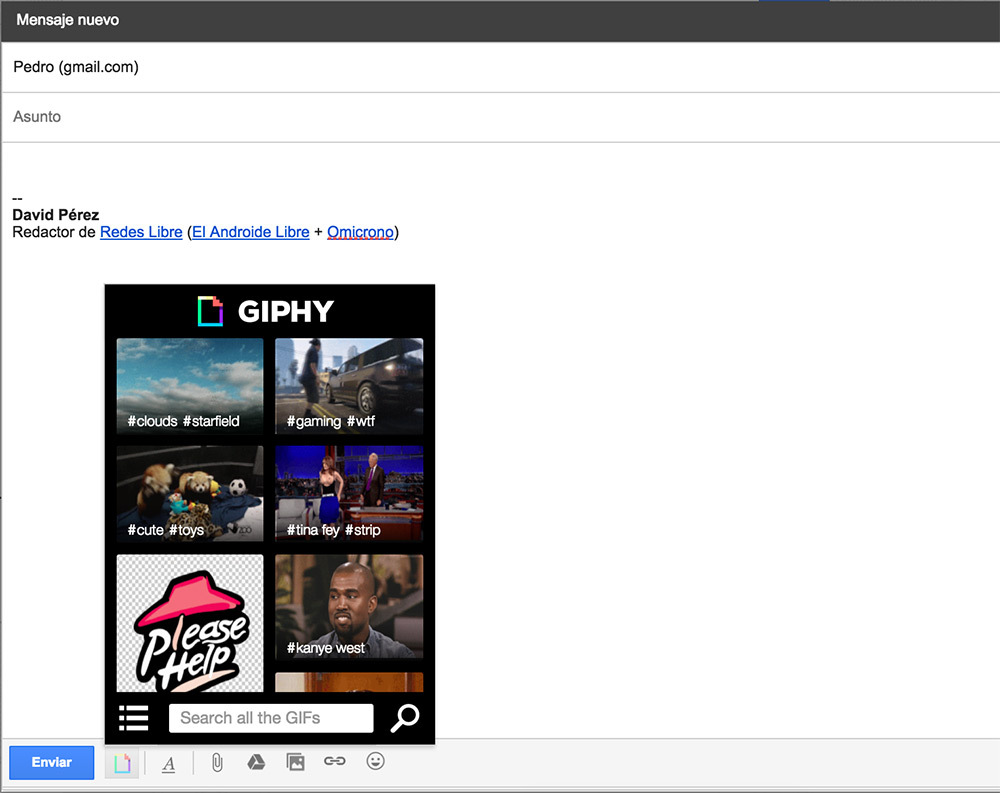Click the GIPHY logo in the panel header
The height and width of the screenshot is (793, 1000).
click(x=269, y=311)
